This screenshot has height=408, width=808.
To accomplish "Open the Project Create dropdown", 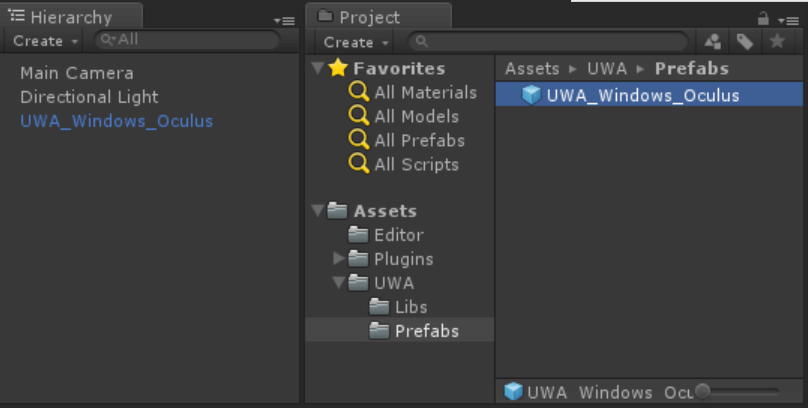I will (x=356, y=42).
